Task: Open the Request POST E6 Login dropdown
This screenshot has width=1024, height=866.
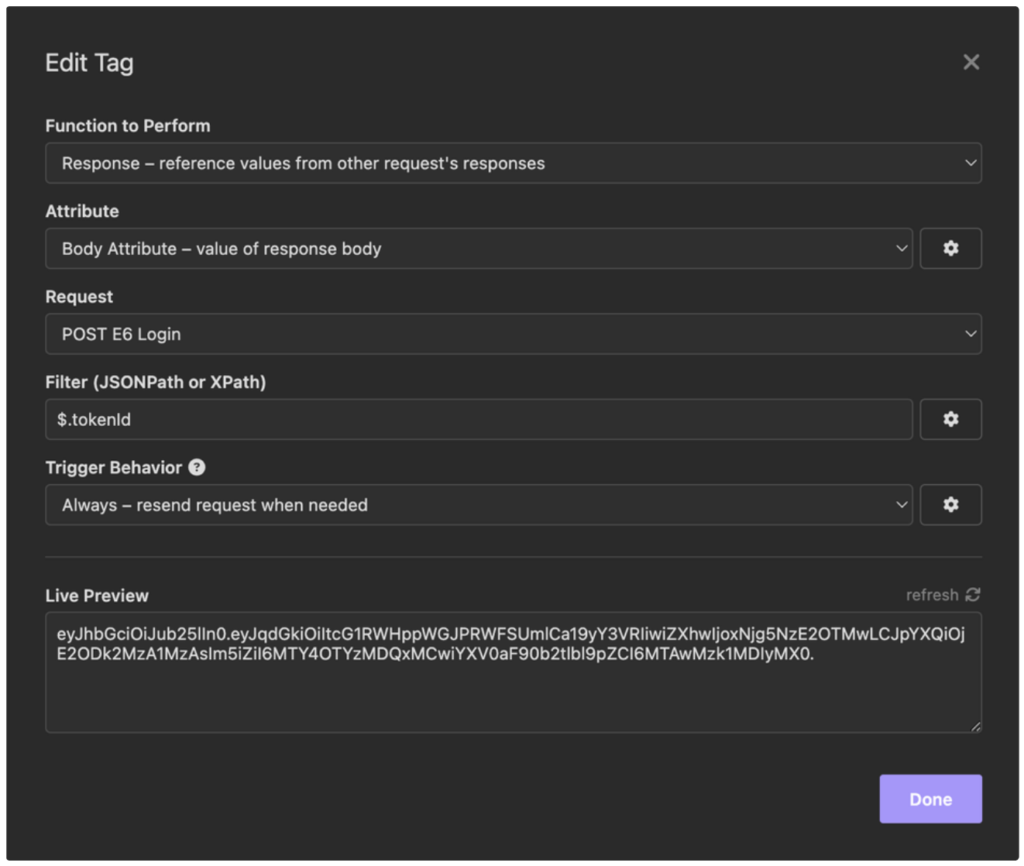Action: pyautogui.click(x=513, y=334)
